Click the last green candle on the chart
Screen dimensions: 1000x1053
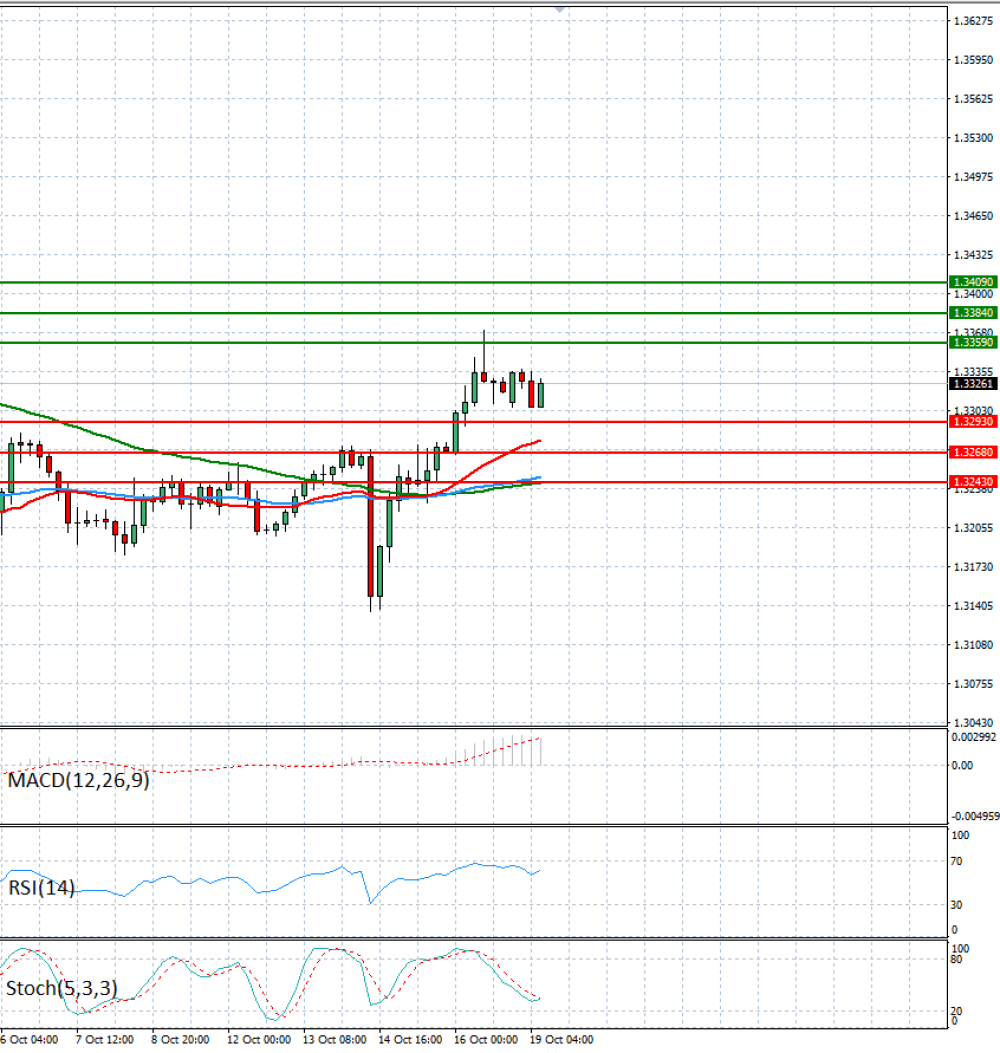point(541,394)
